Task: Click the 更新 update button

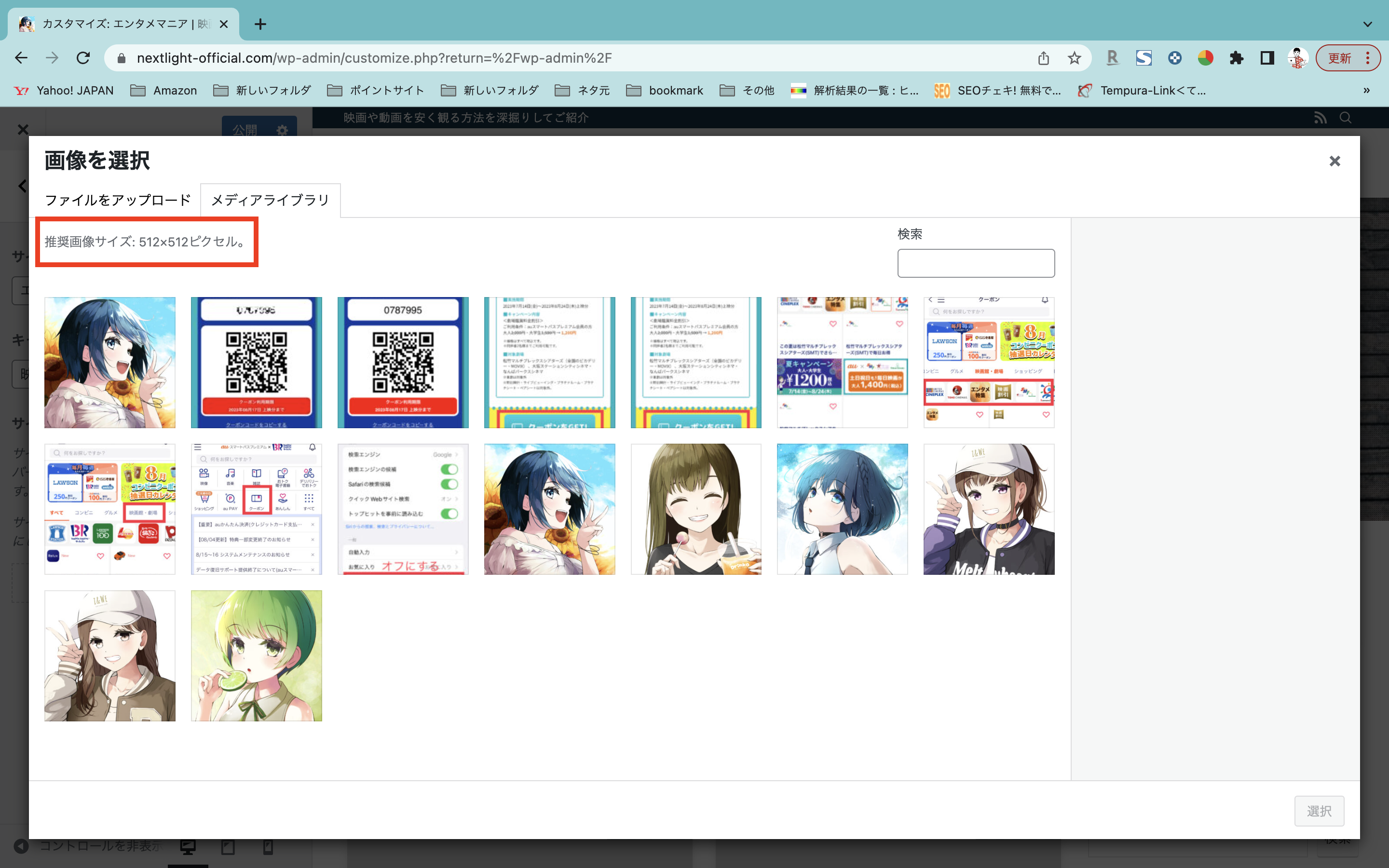Action: [1347, 58]
